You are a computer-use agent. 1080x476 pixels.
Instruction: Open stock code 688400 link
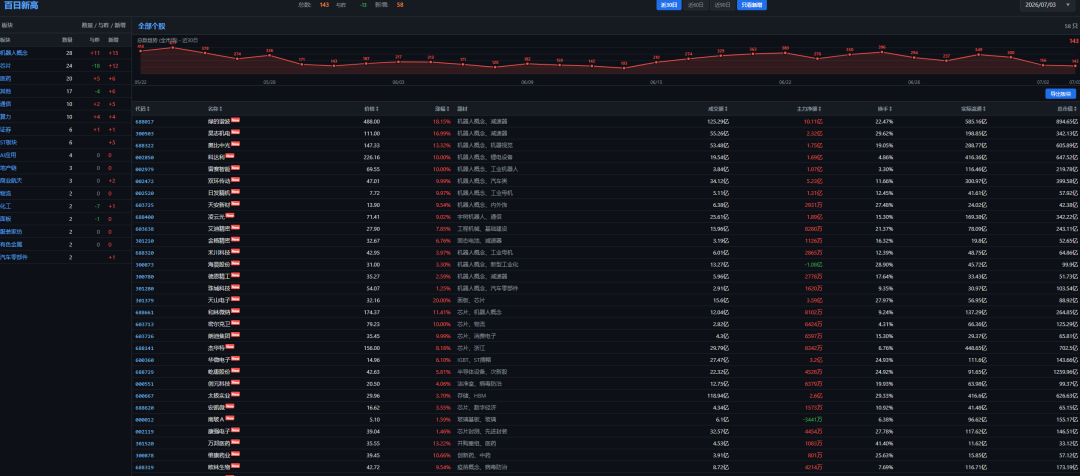[x=145, y=216]
